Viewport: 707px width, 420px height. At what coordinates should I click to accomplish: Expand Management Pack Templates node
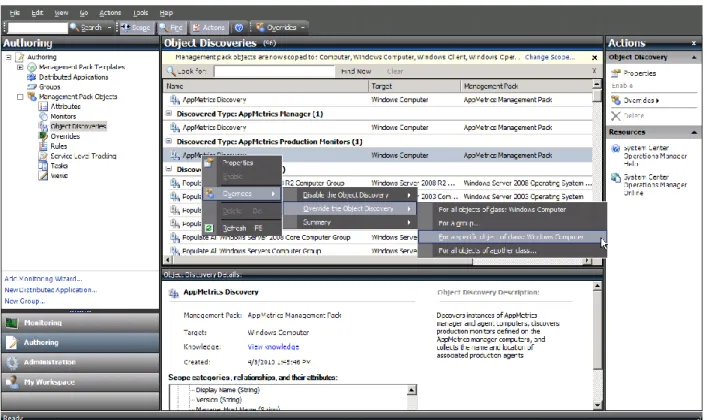pyautogui.click(x=20, y=67)
